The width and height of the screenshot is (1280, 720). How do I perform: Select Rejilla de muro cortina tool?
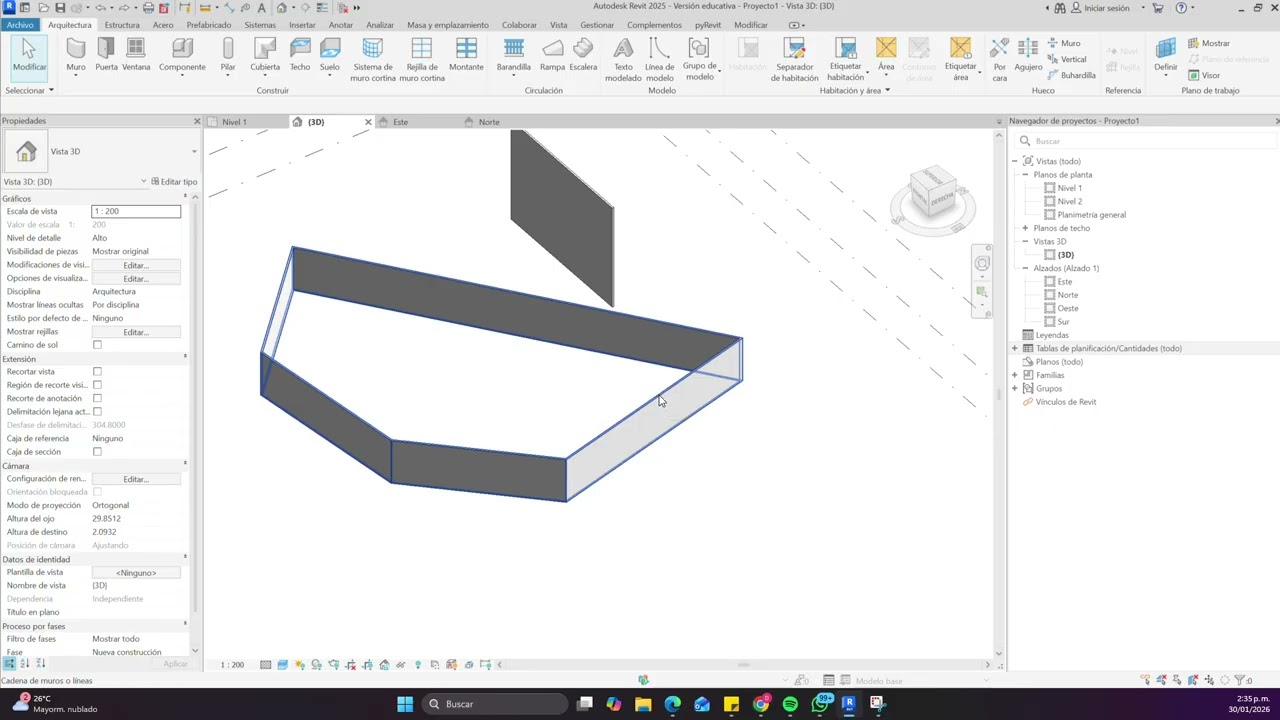pyautogui.click(x=422, y=60)
